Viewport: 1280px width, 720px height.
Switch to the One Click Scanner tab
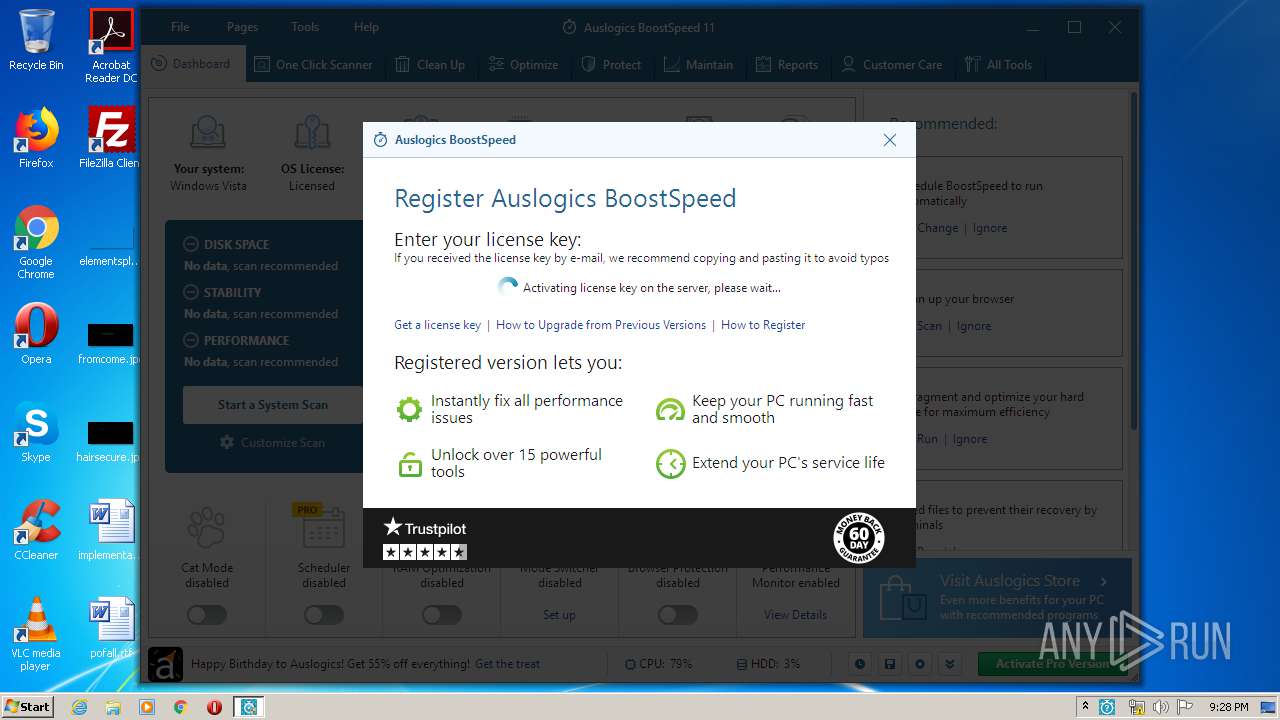coord(313,64)
